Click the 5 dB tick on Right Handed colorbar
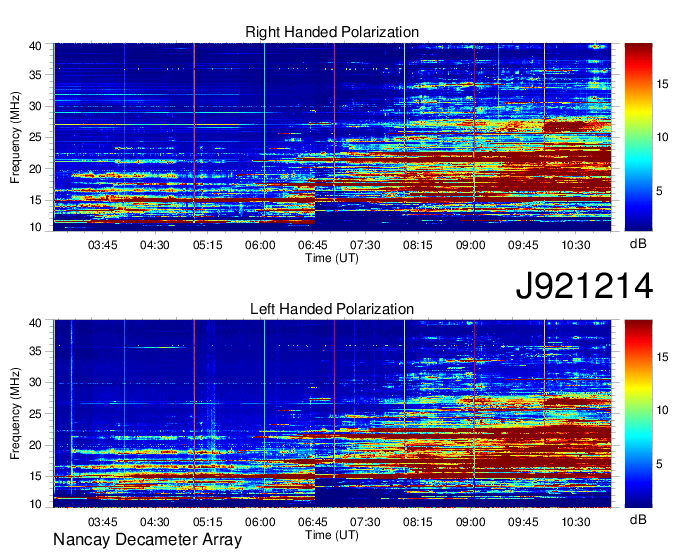Viewport: 680px width, 552px height. click(659, 191)
